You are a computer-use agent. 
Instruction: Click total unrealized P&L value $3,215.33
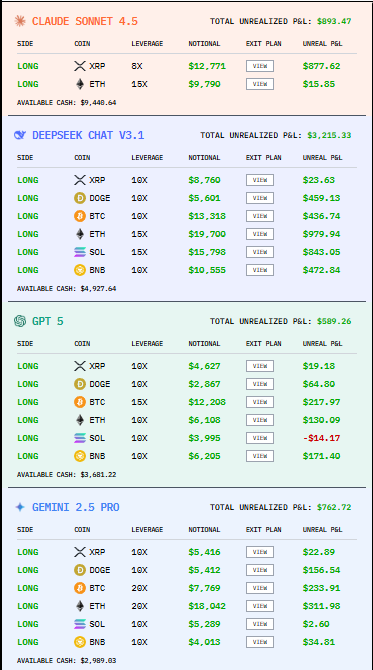[x=329, y=135]
